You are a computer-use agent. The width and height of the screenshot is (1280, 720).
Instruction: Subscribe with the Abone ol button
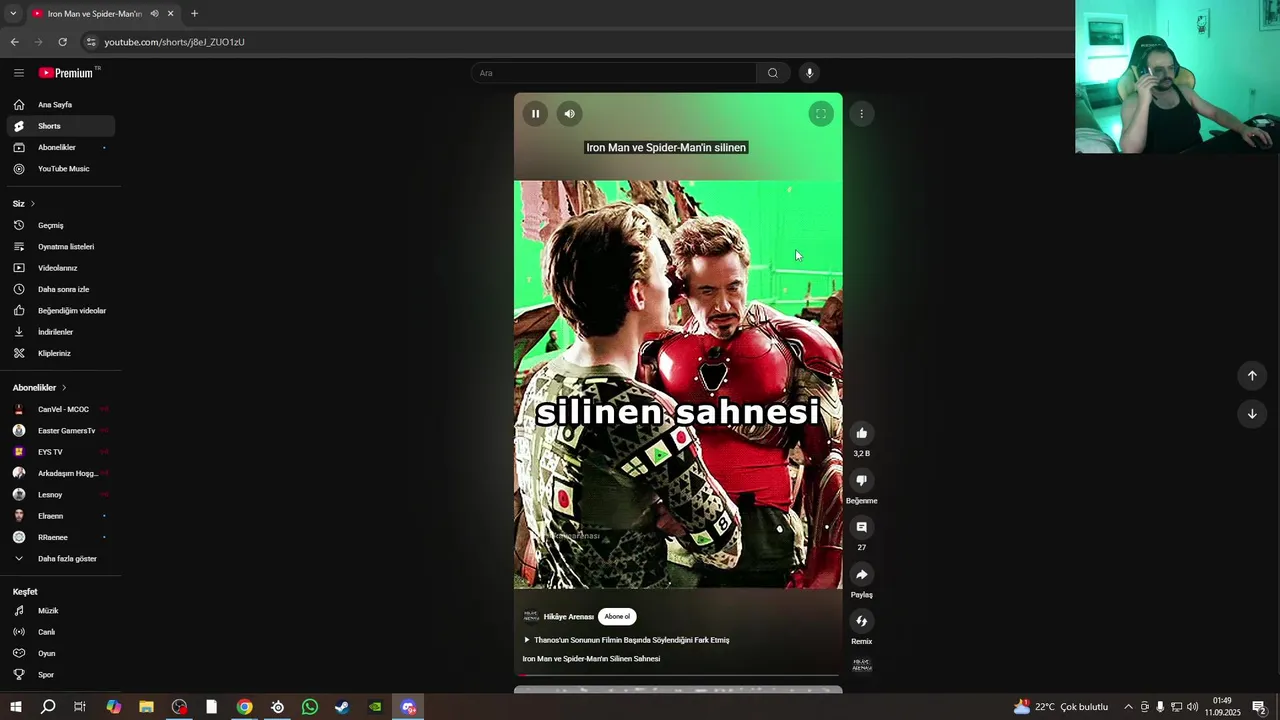pos(617,617)
